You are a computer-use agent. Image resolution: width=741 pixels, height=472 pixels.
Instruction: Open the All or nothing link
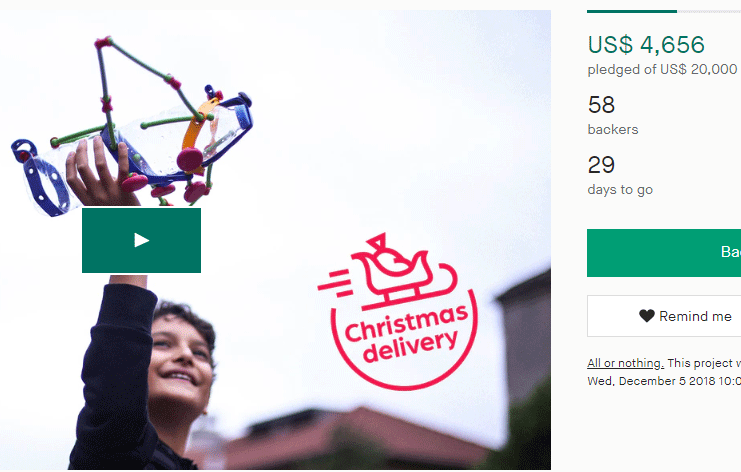(x=625, y=363)
